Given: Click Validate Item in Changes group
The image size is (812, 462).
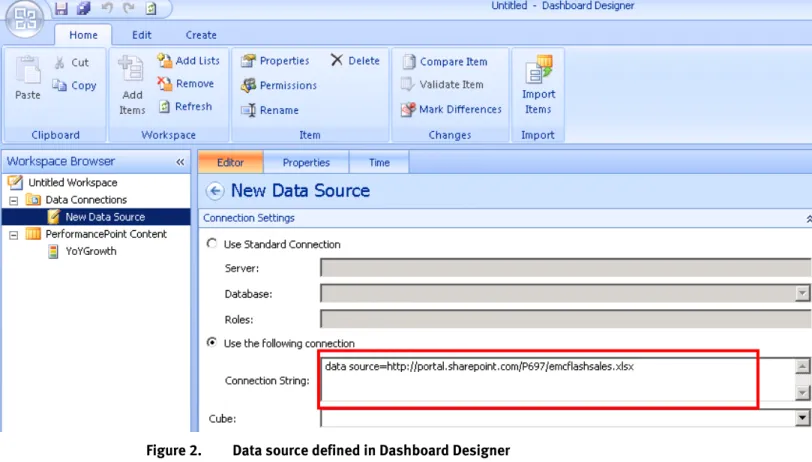Looking at the screenshot, I should pos(442,84).
